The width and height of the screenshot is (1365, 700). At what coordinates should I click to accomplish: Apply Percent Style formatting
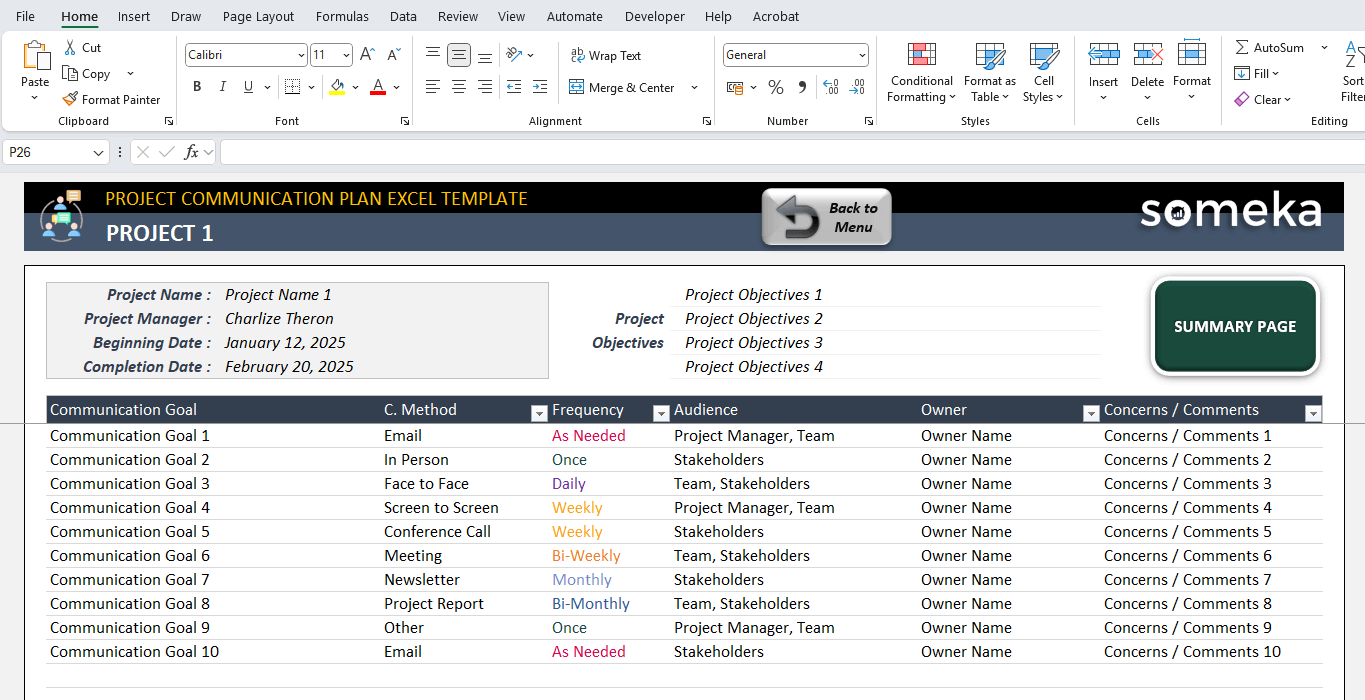pyautogui.click(x=776, y=87)
